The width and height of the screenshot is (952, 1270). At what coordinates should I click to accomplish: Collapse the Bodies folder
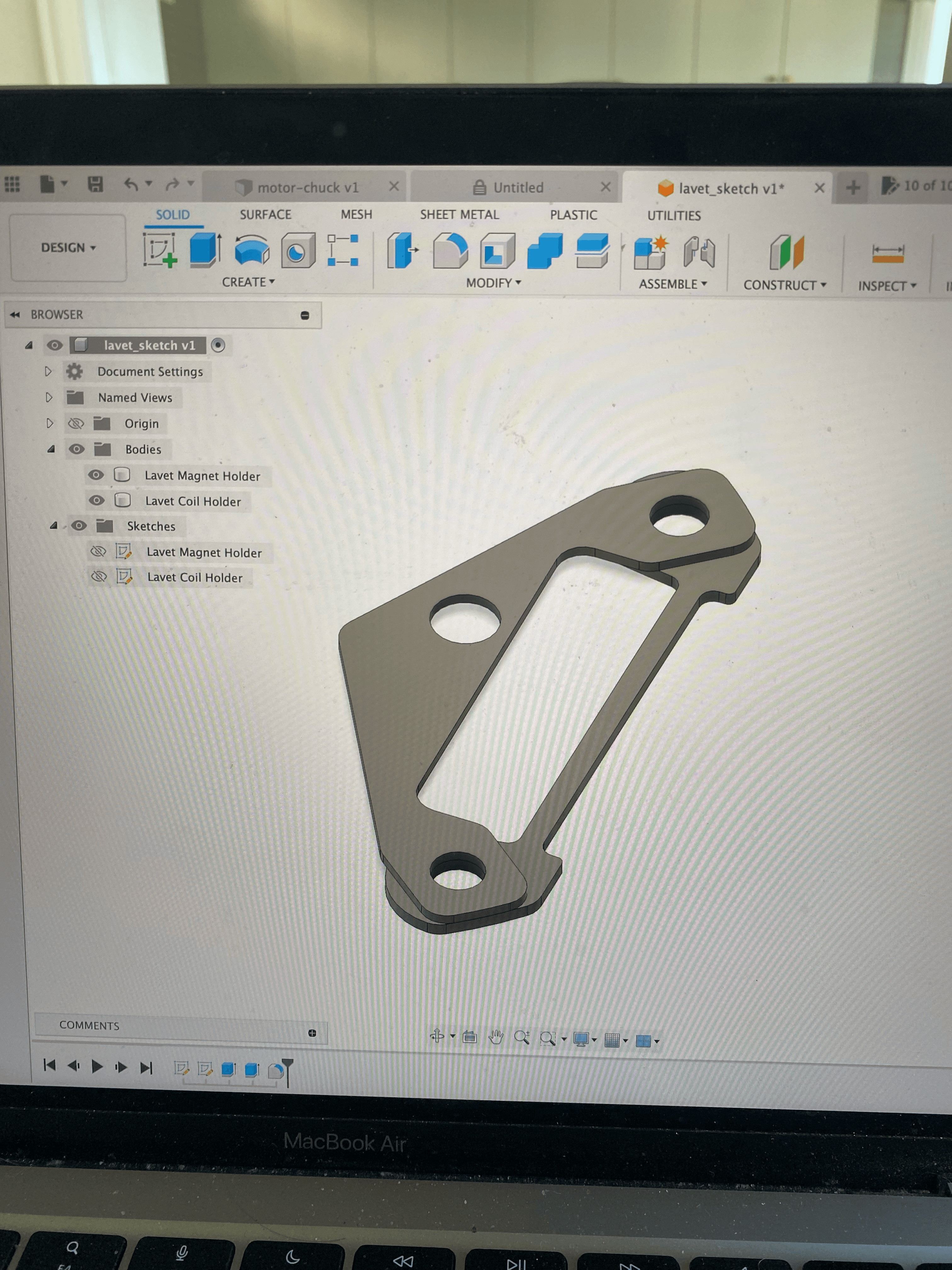(51, 449)
